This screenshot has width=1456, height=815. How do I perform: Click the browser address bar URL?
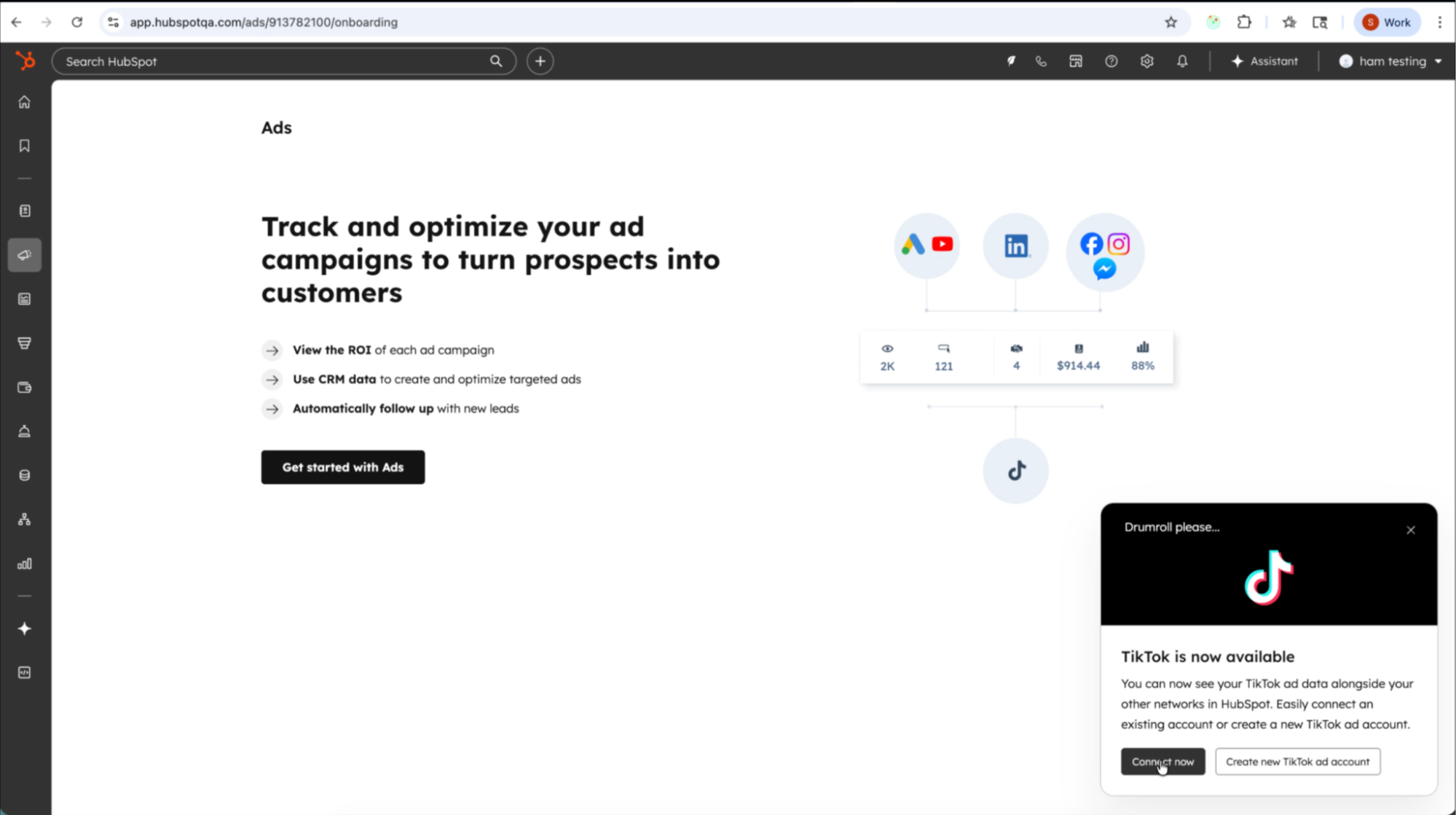[264, 22]
